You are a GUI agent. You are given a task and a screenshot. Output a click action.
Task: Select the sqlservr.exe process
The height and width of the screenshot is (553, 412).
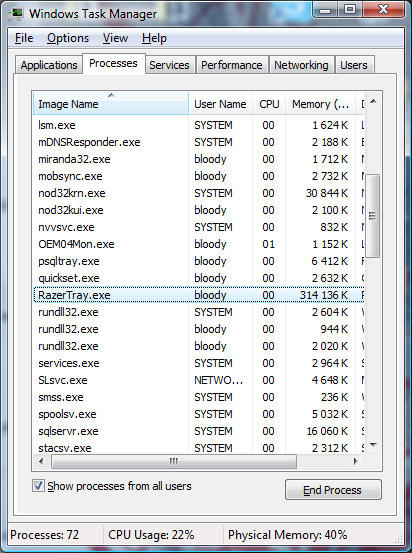(x=199, y=431)
